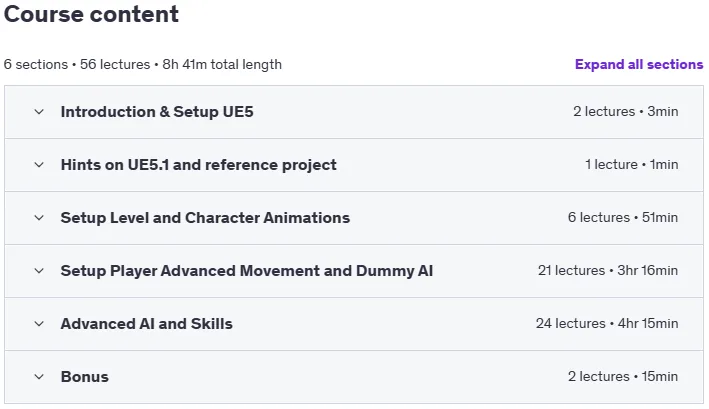This screenshot has width=709, height=409.
Task: Toggle chevron next to Setup Player Advanced Movement
Action: click(39, 271)
